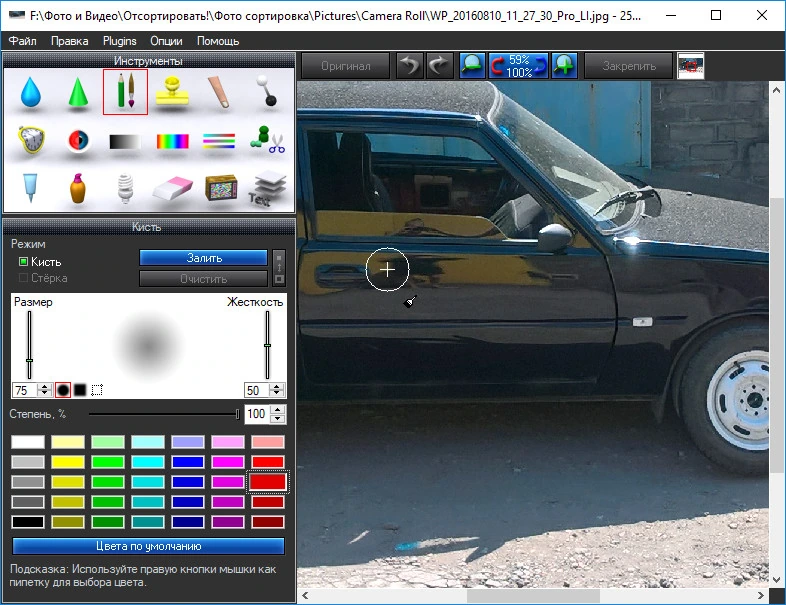The height and width of the screenshot is (605, 786).
Task: Click the undo arrow in toolbar
Action: tap(410, 66)
